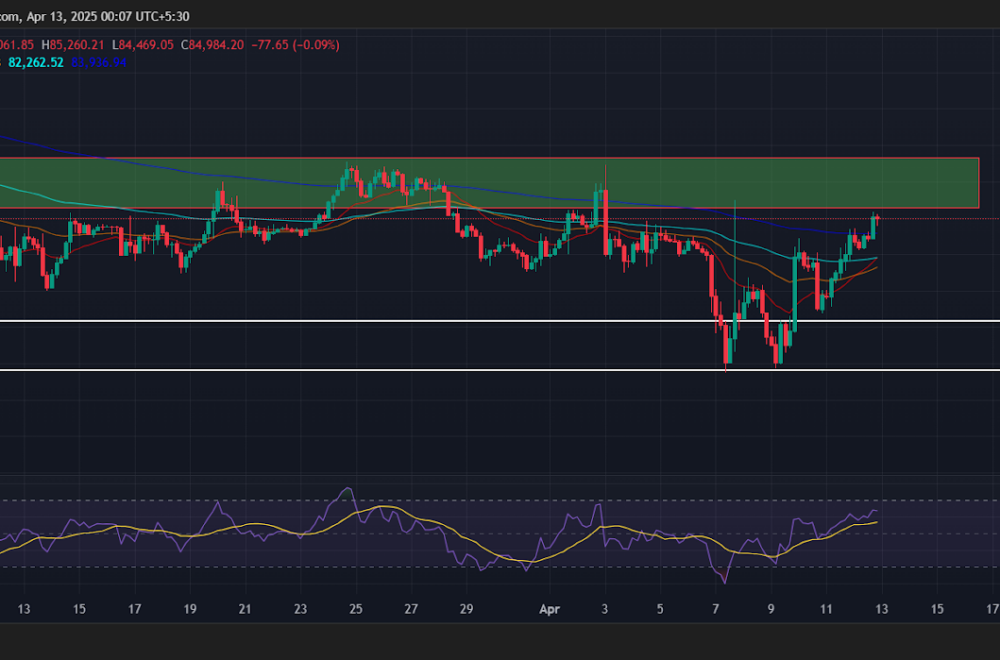
Task: Click the '25' date label on time axis
Action: pos(356,610)
